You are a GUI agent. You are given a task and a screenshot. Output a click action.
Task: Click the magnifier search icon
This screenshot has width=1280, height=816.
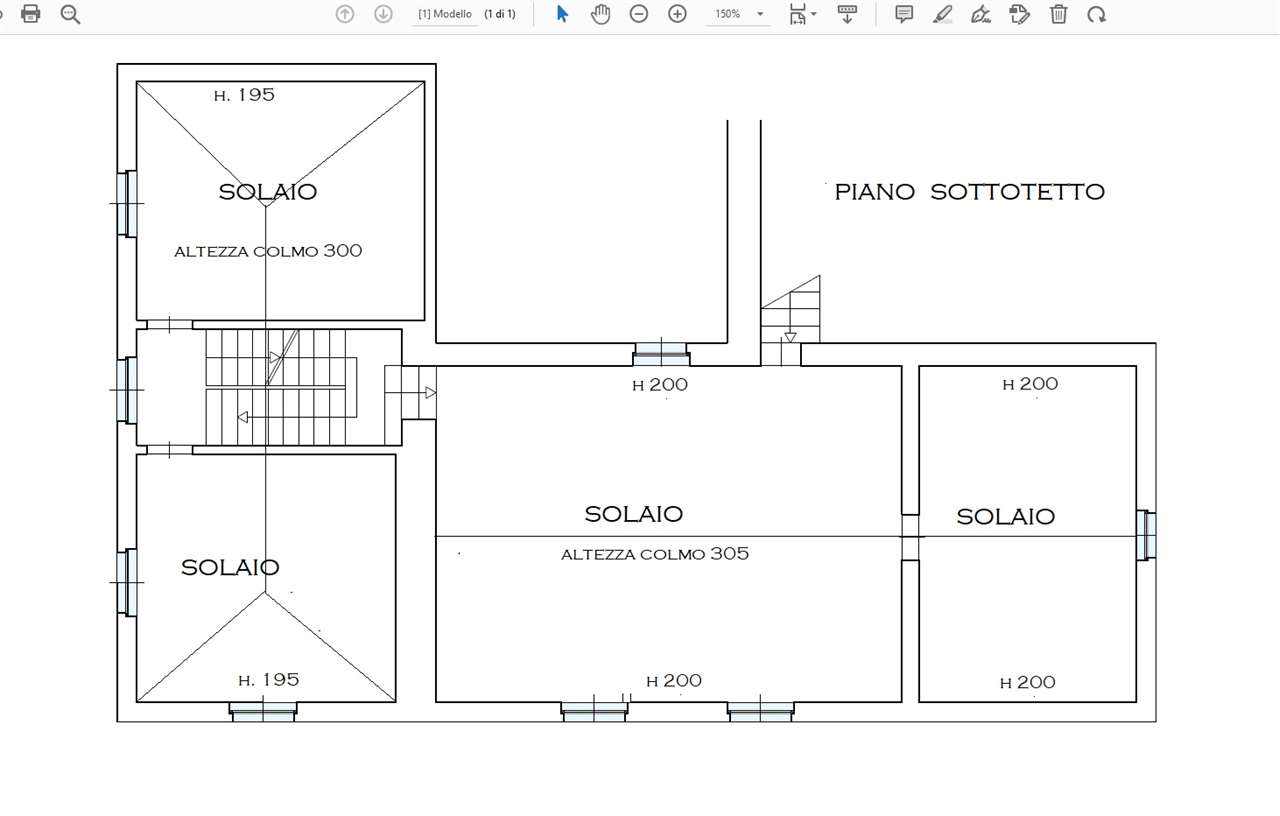pyautogui.click(x=70, y=14)
